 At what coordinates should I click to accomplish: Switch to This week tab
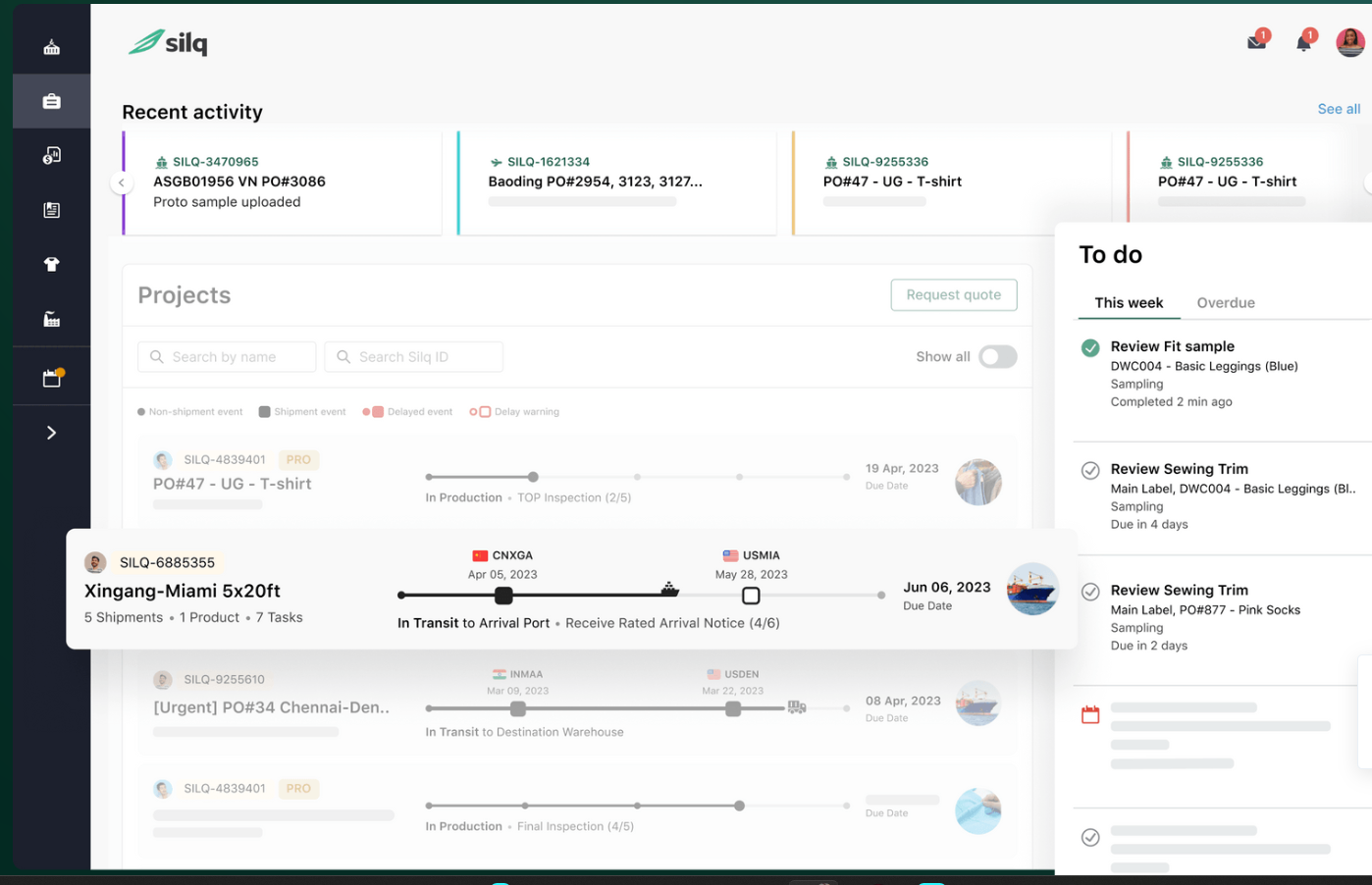pyautogui.click(x=1129, y=303)
